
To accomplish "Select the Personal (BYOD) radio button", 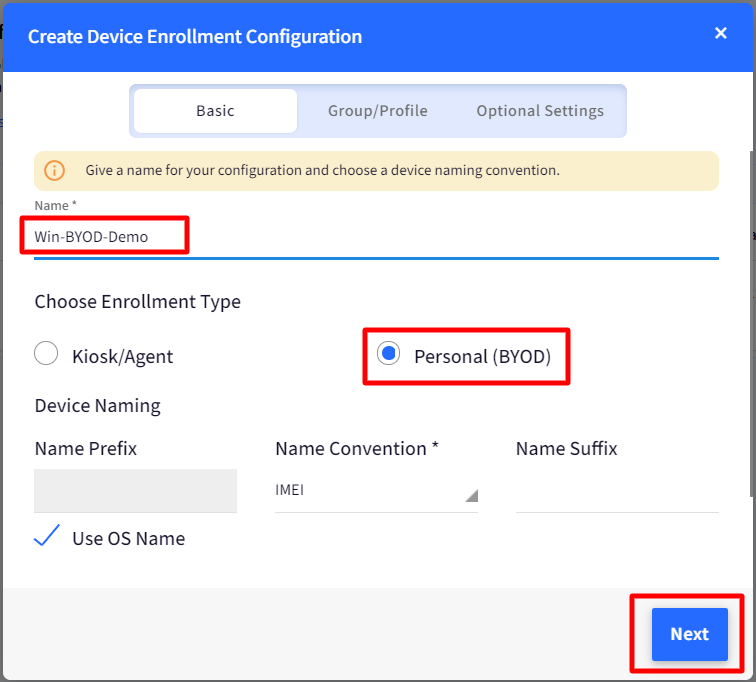I will click(x=389, y=353).
